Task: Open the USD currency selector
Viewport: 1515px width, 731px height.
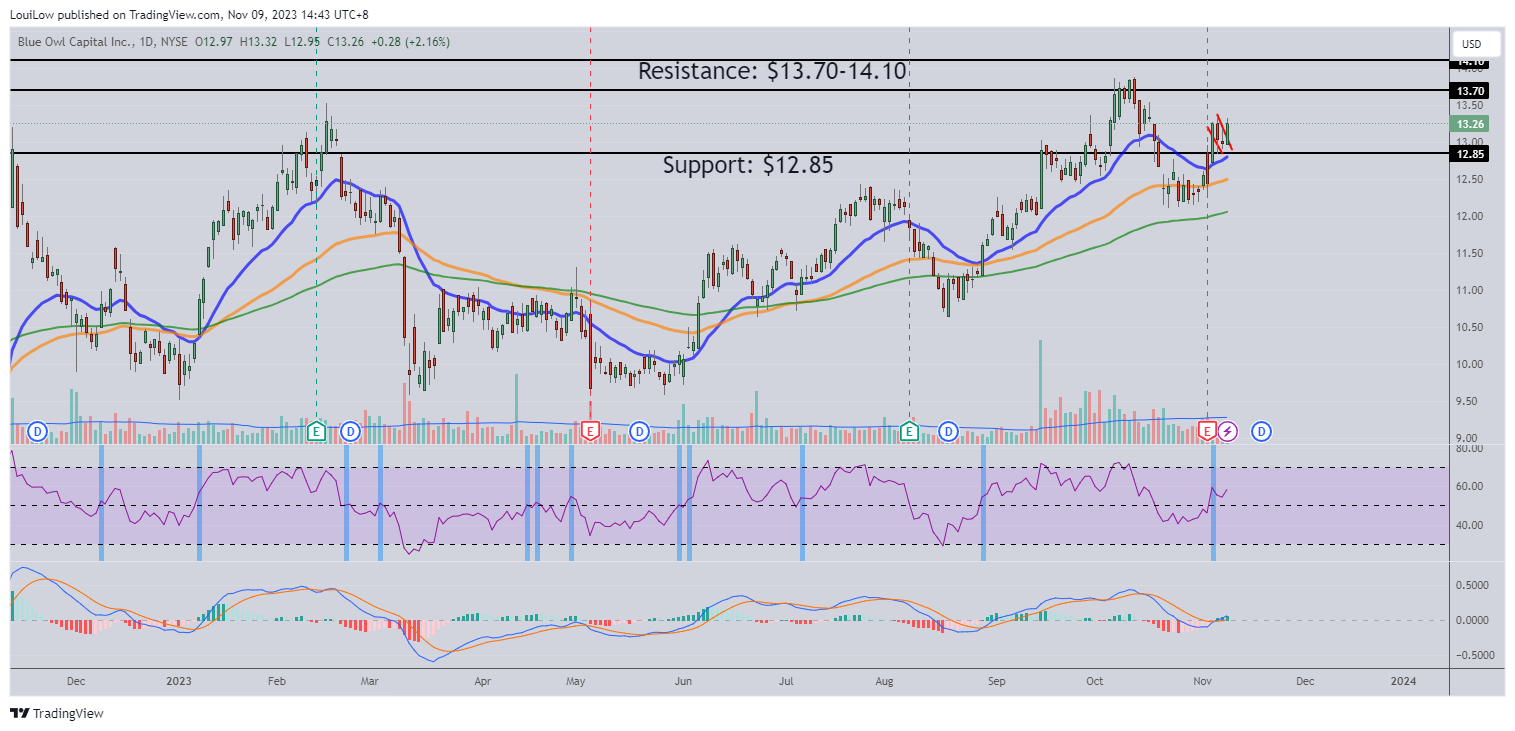Action: coord(1477,44)
